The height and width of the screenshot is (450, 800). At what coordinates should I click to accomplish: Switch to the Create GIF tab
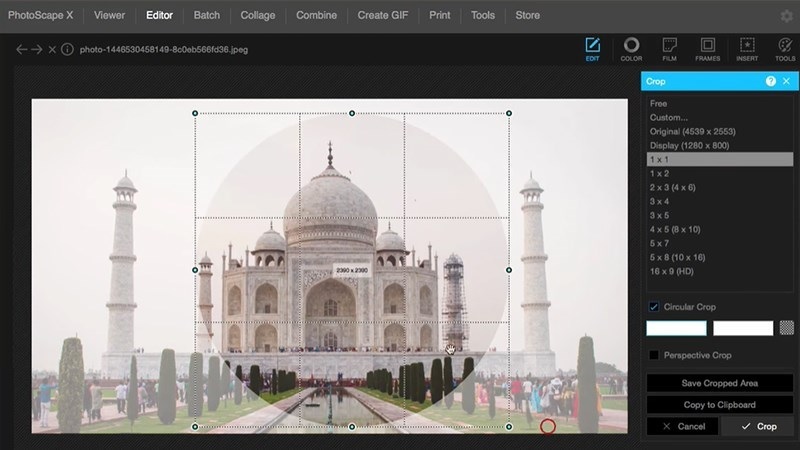click(x=383, y=15)
